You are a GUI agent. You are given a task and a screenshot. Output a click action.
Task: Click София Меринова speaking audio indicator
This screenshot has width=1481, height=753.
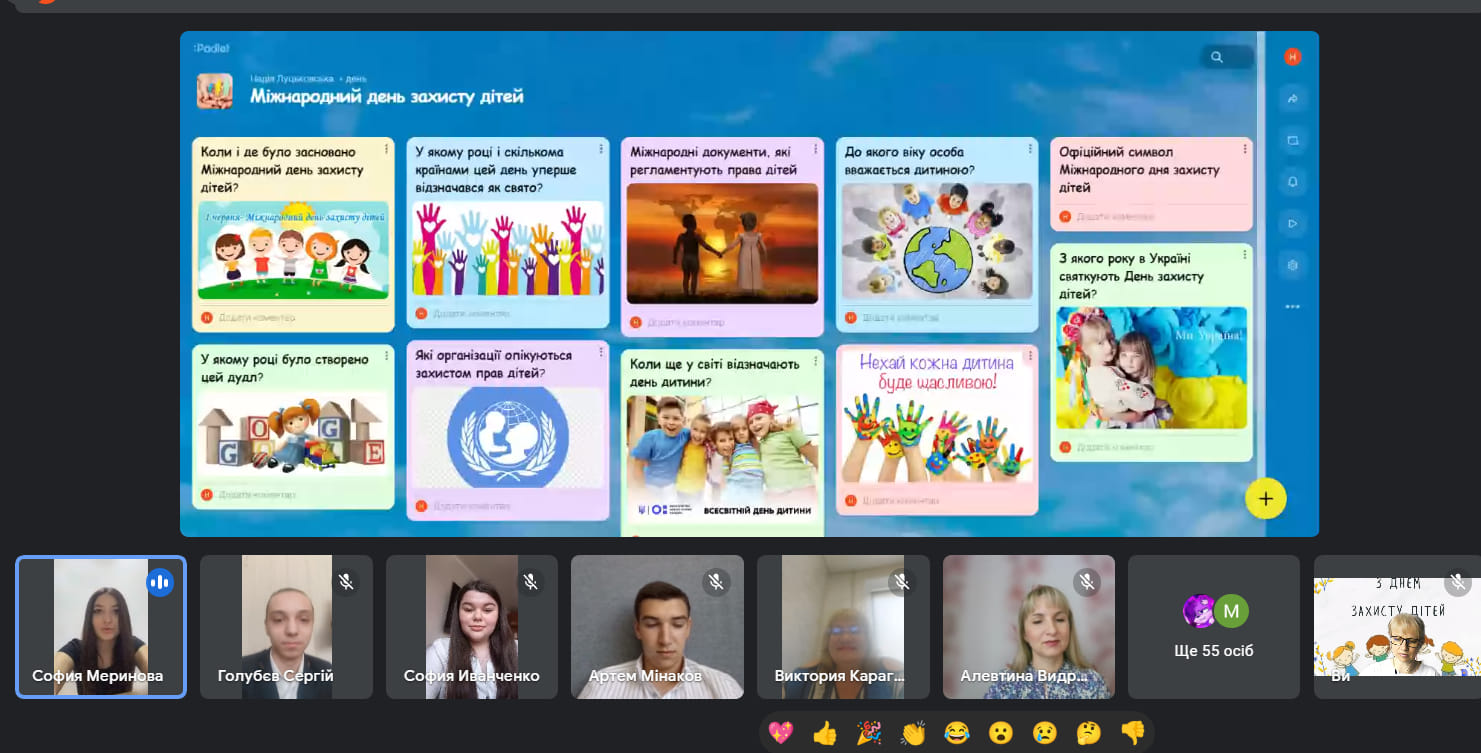coord(160,582)
